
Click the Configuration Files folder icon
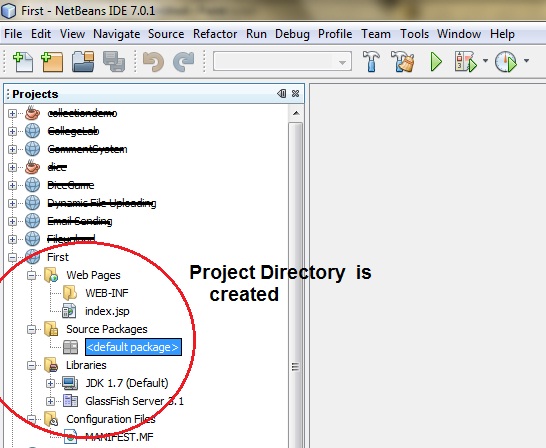click(x=51, y=419)
